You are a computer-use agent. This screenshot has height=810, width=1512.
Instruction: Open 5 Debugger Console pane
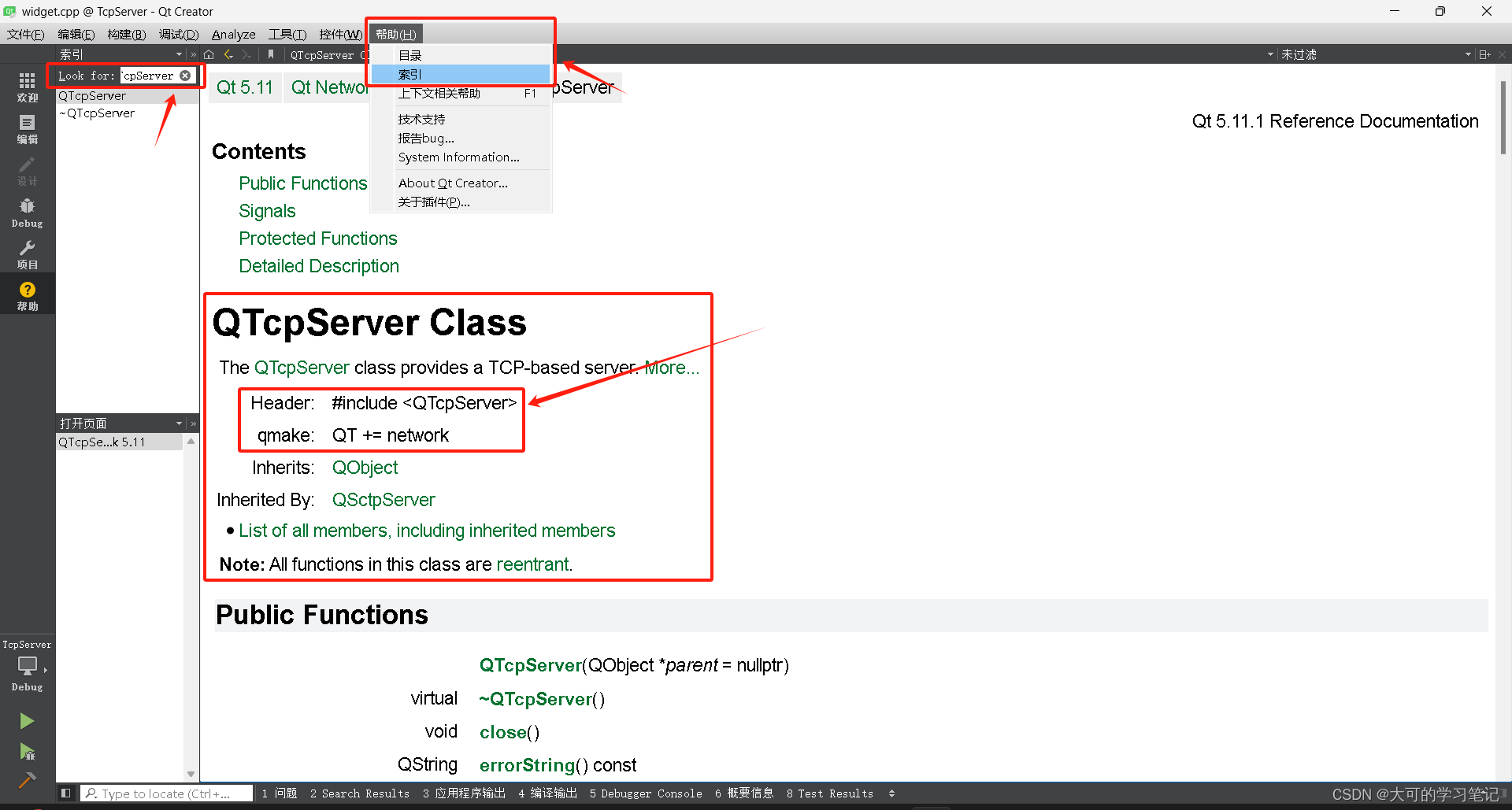click(646, 793)
